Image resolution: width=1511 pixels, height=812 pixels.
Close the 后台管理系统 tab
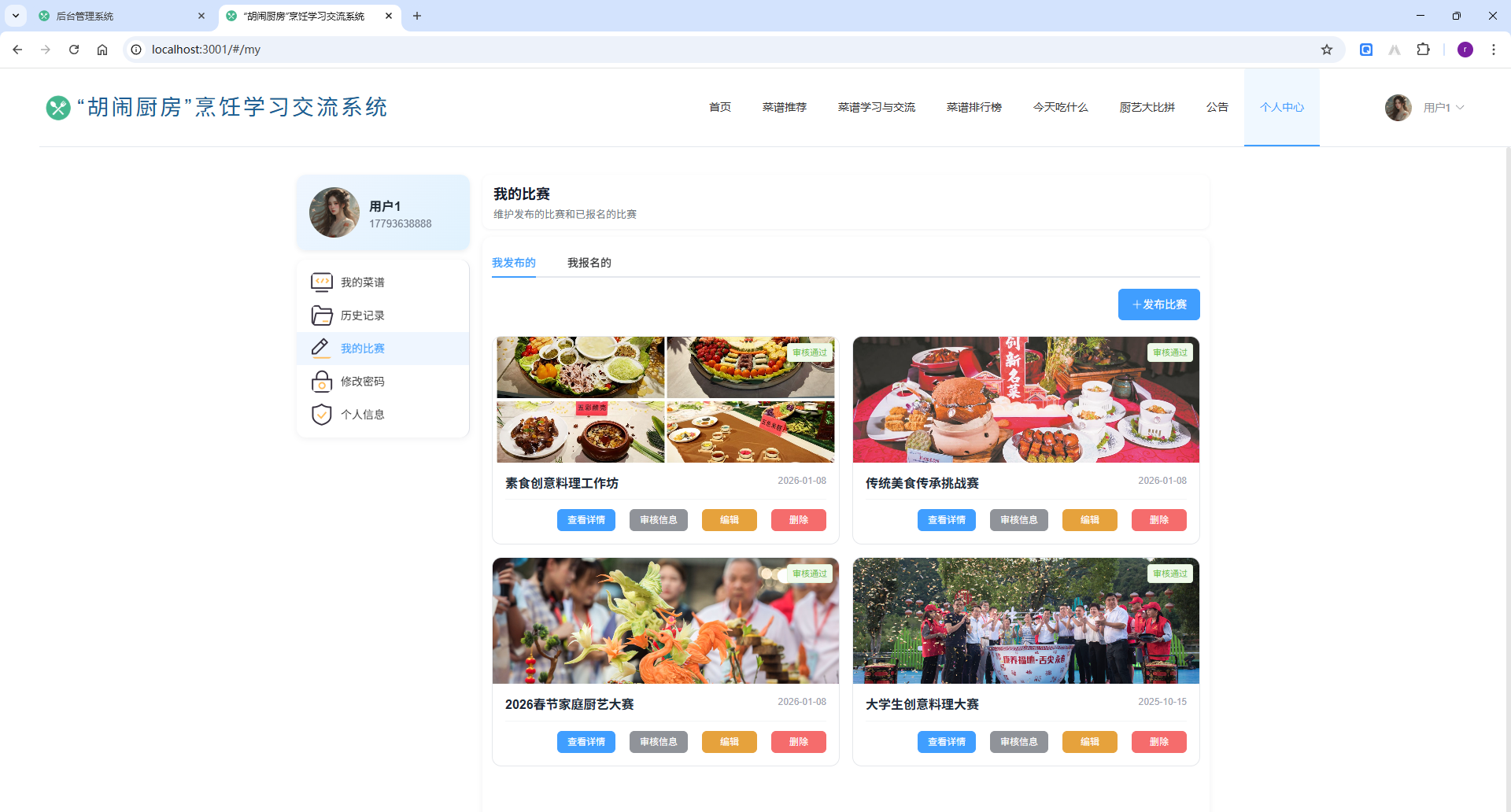(x=201, y=16)
